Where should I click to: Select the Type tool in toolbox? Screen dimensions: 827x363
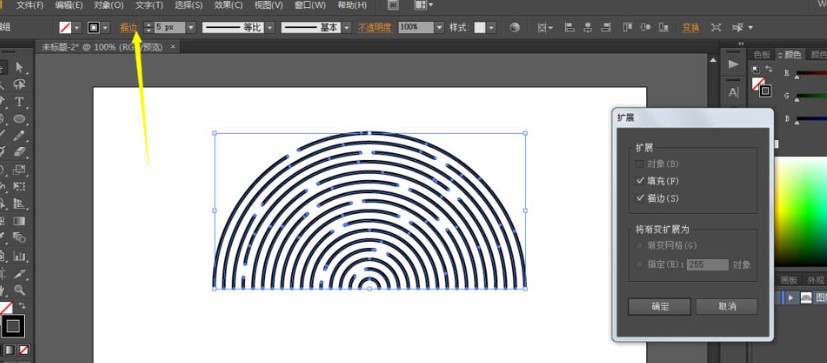pos(20,101)
